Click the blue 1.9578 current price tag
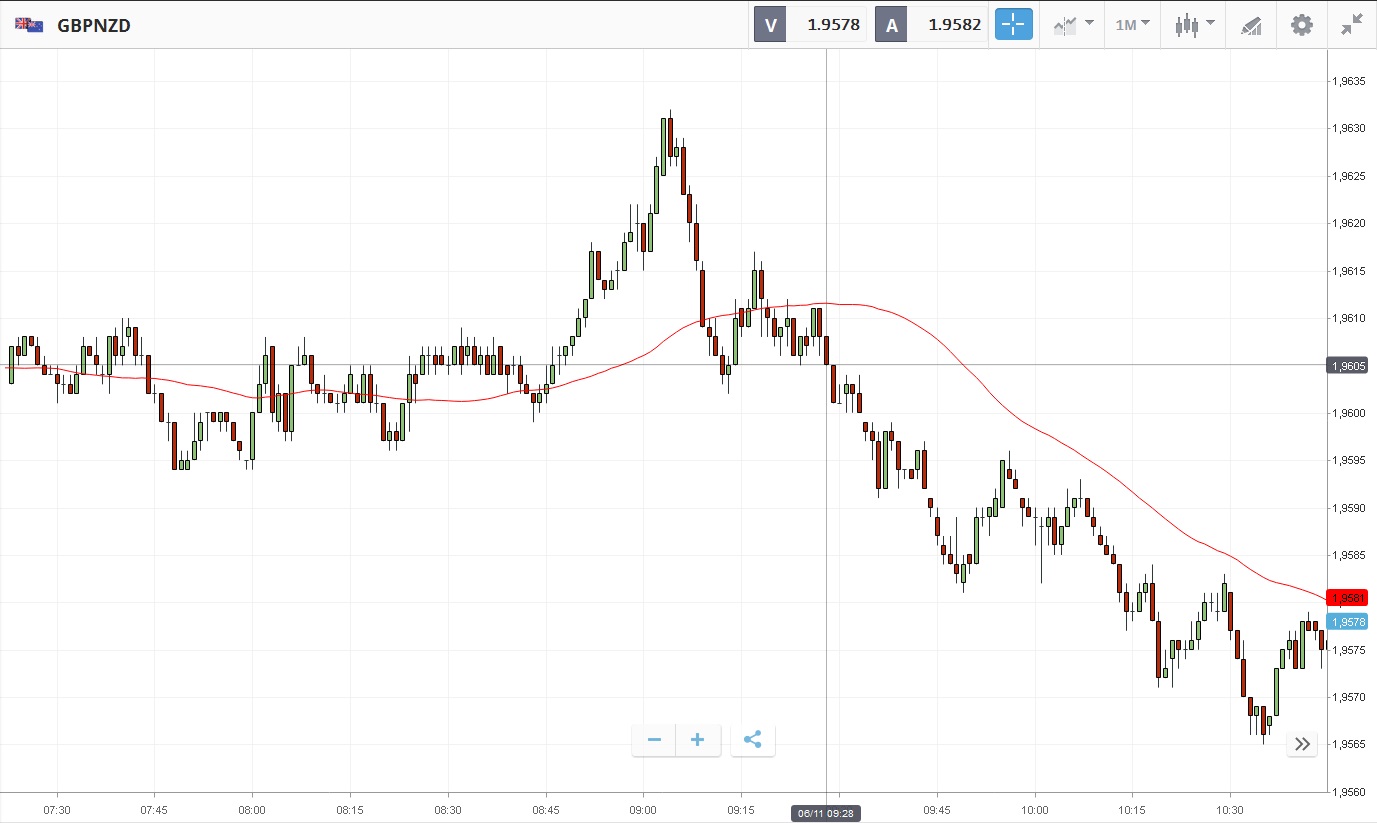Image resolution: width=1377 pixels, height=823 pixels. point(1346,622)
